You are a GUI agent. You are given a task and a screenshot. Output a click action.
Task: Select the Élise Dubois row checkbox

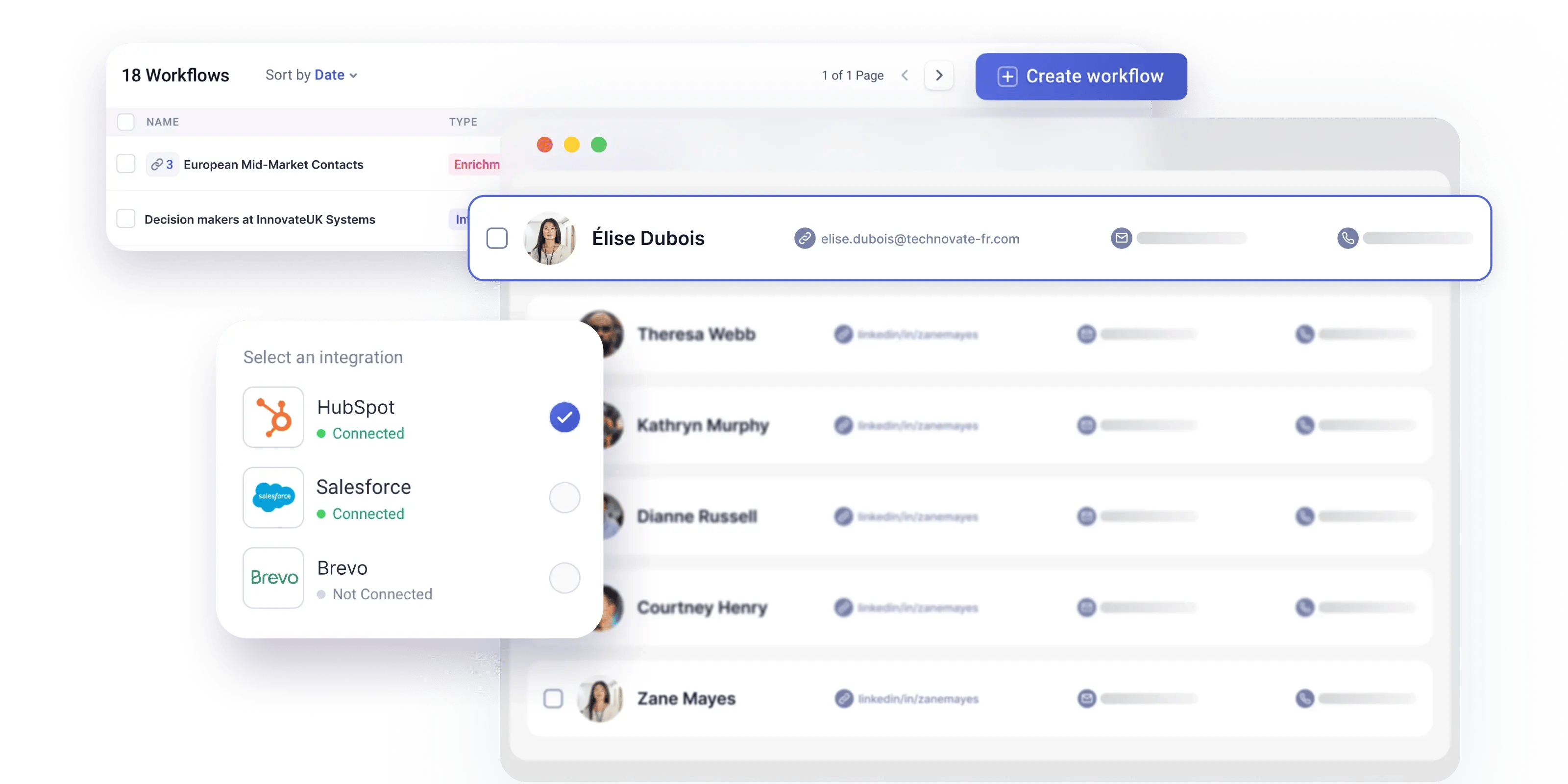(x=497, y=239)
